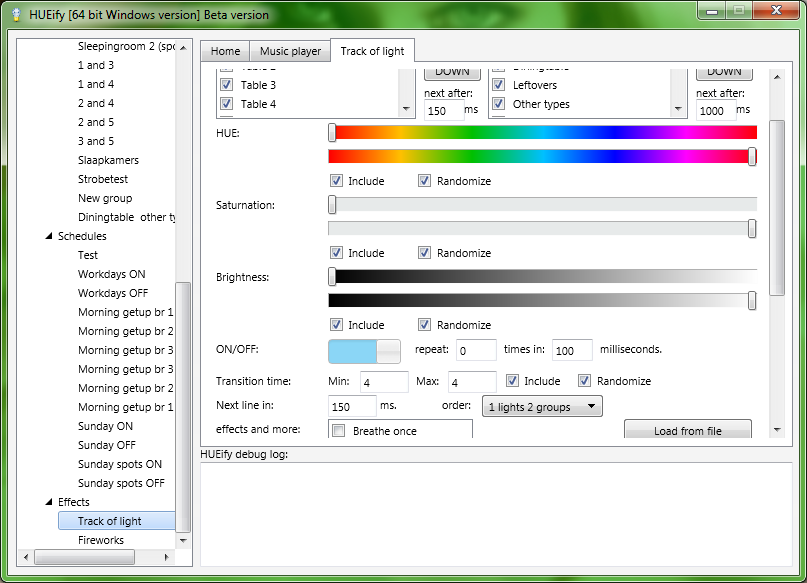Collapse the Schedules tree node
The height and width of the screenshot is (583, 807).
[49, 236]
